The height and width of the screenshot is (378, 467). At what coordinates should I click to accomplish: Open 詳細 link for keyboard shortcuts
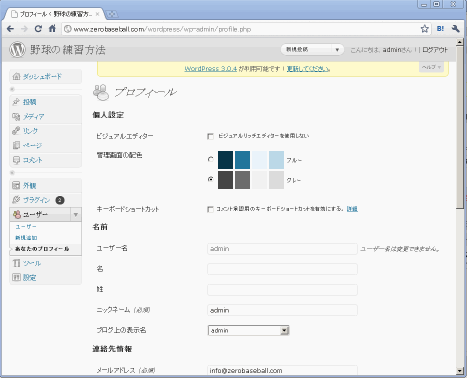352,209
